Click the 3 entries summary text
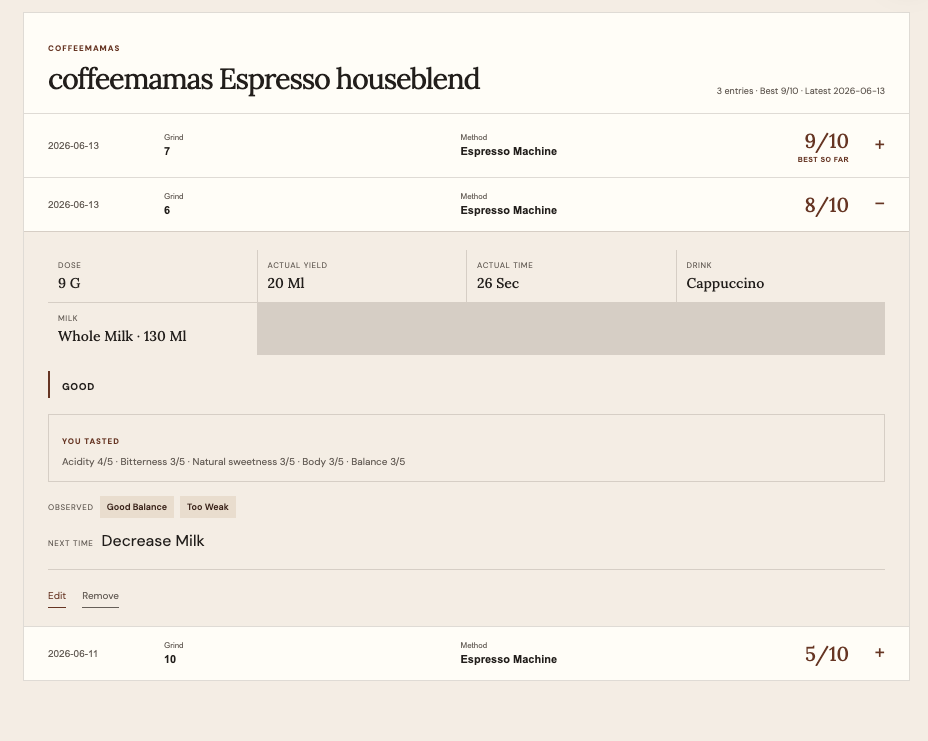The width and height of the screenshot is (928, 741). point(800,91)
